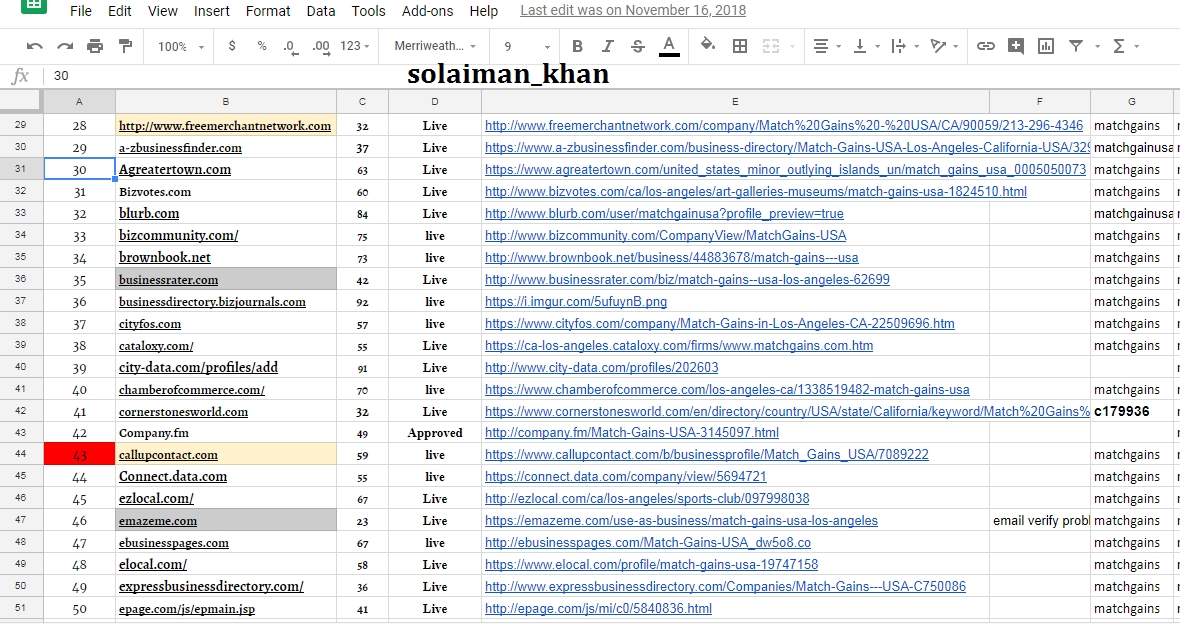Viewport: 1180px width, 624px height.
Task: Click the Format as currency icon
Action: pos(233,46)
